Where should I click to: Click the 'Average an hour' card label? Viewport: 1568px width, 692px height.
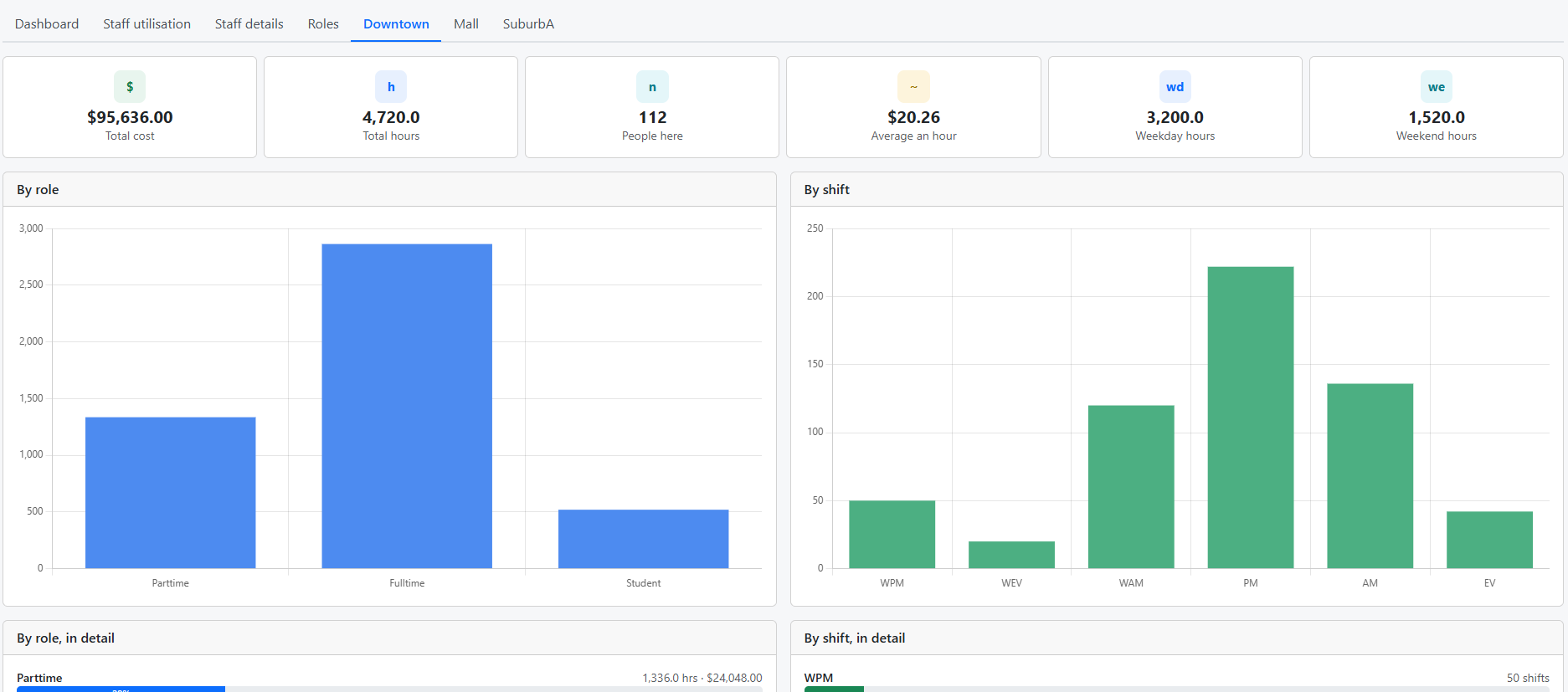click(x=913, y=136)
